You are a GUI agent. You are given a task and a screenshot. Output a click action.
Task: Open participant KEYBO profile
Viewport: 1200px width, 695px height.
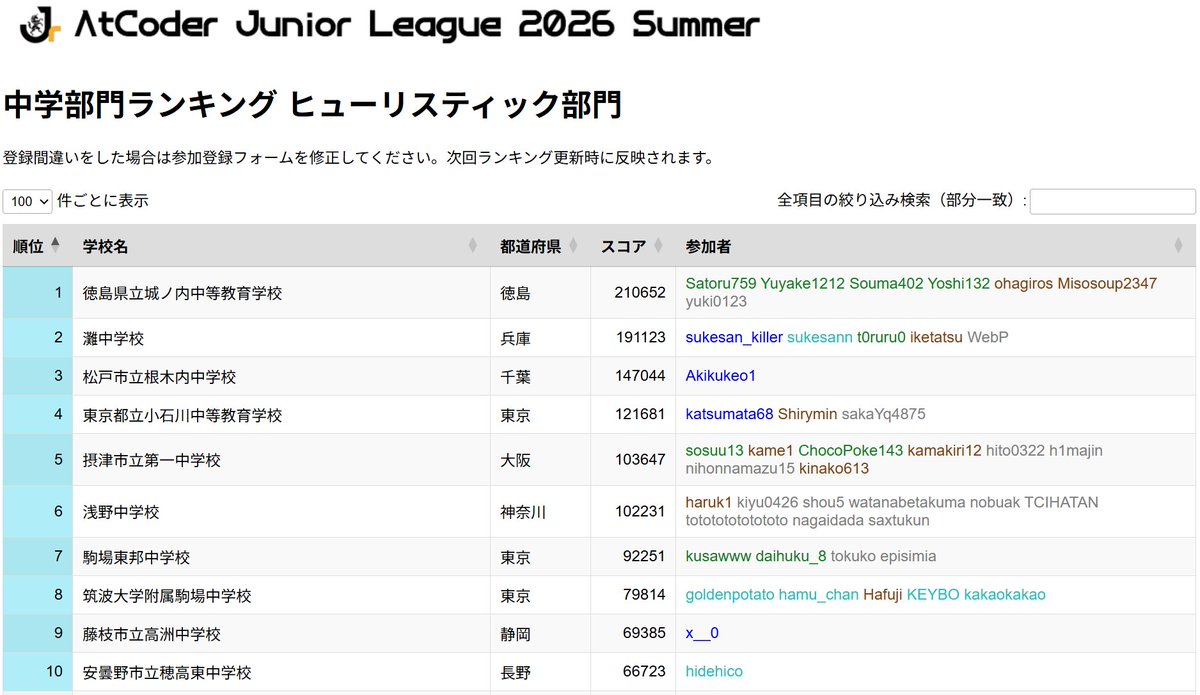[933, 595]
